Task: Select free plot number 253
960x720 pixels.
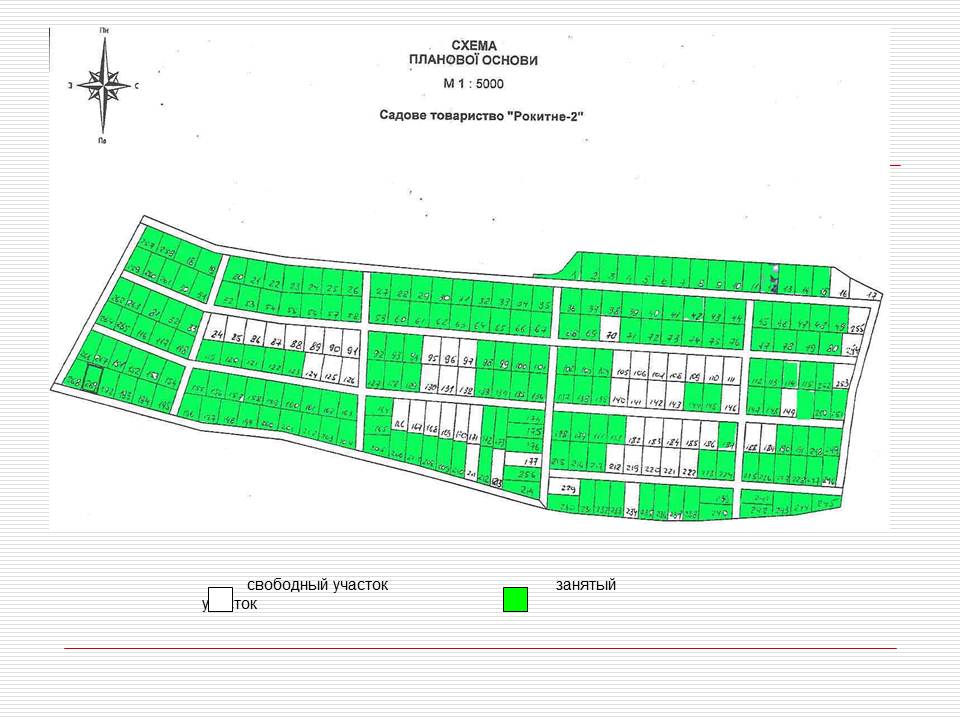Action: pyautogui.click(x=842, y=376)
